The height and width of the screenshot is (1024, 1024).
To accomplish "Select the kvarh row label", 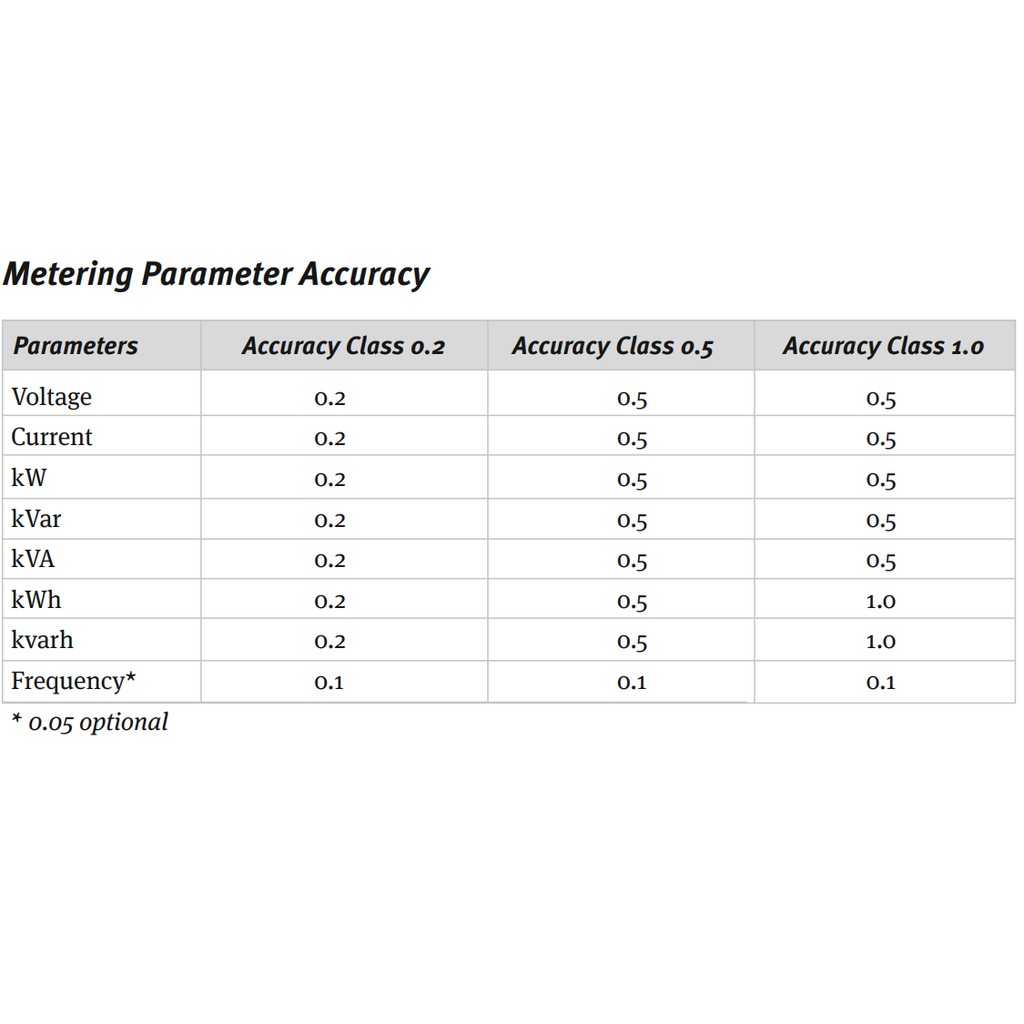I will tap(42, 640).
